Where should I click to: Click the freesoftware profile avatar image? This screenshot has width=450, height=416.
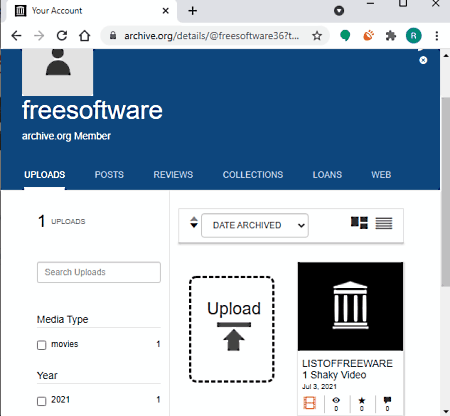click(x=57, y=72)
